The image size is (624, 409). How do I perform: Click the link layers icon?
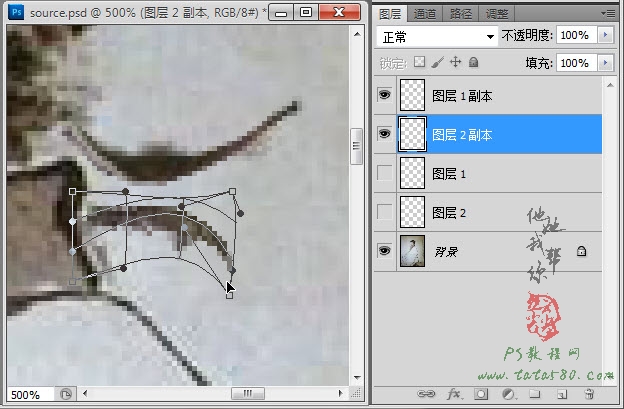426,394
